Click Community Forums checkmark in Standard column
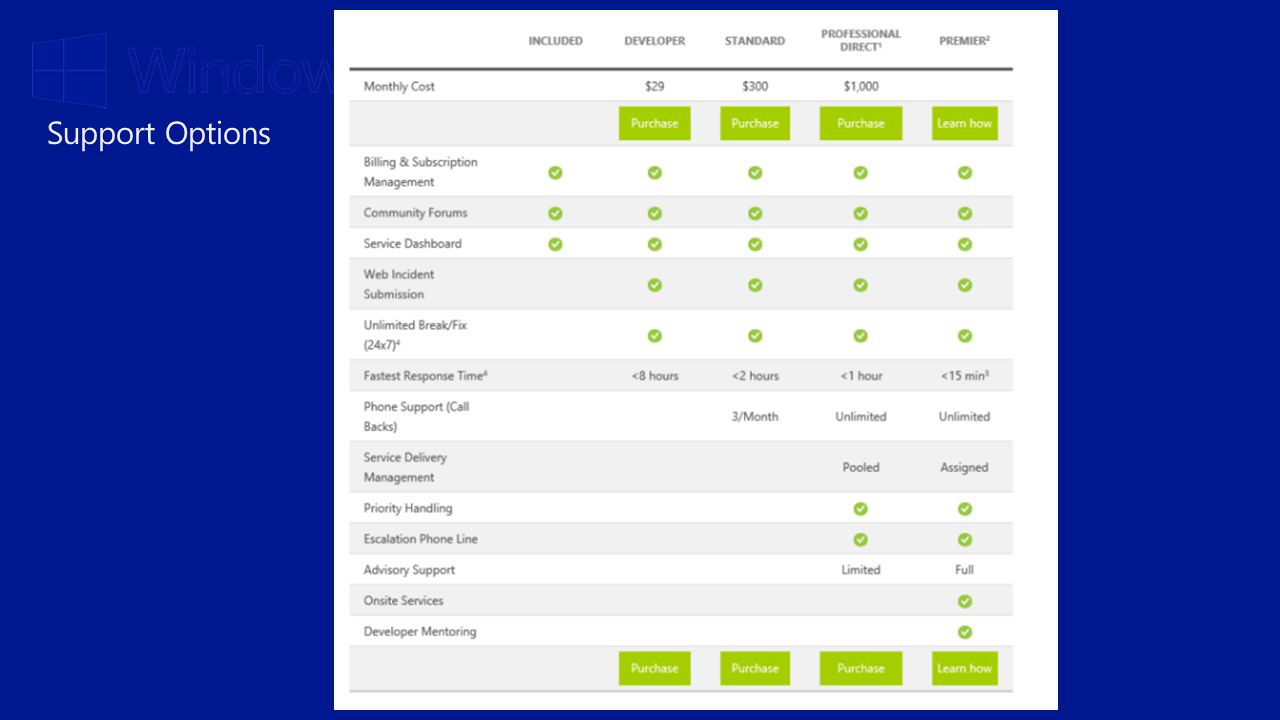Viewport: 1280px width, 720px height. click(755, 213)
